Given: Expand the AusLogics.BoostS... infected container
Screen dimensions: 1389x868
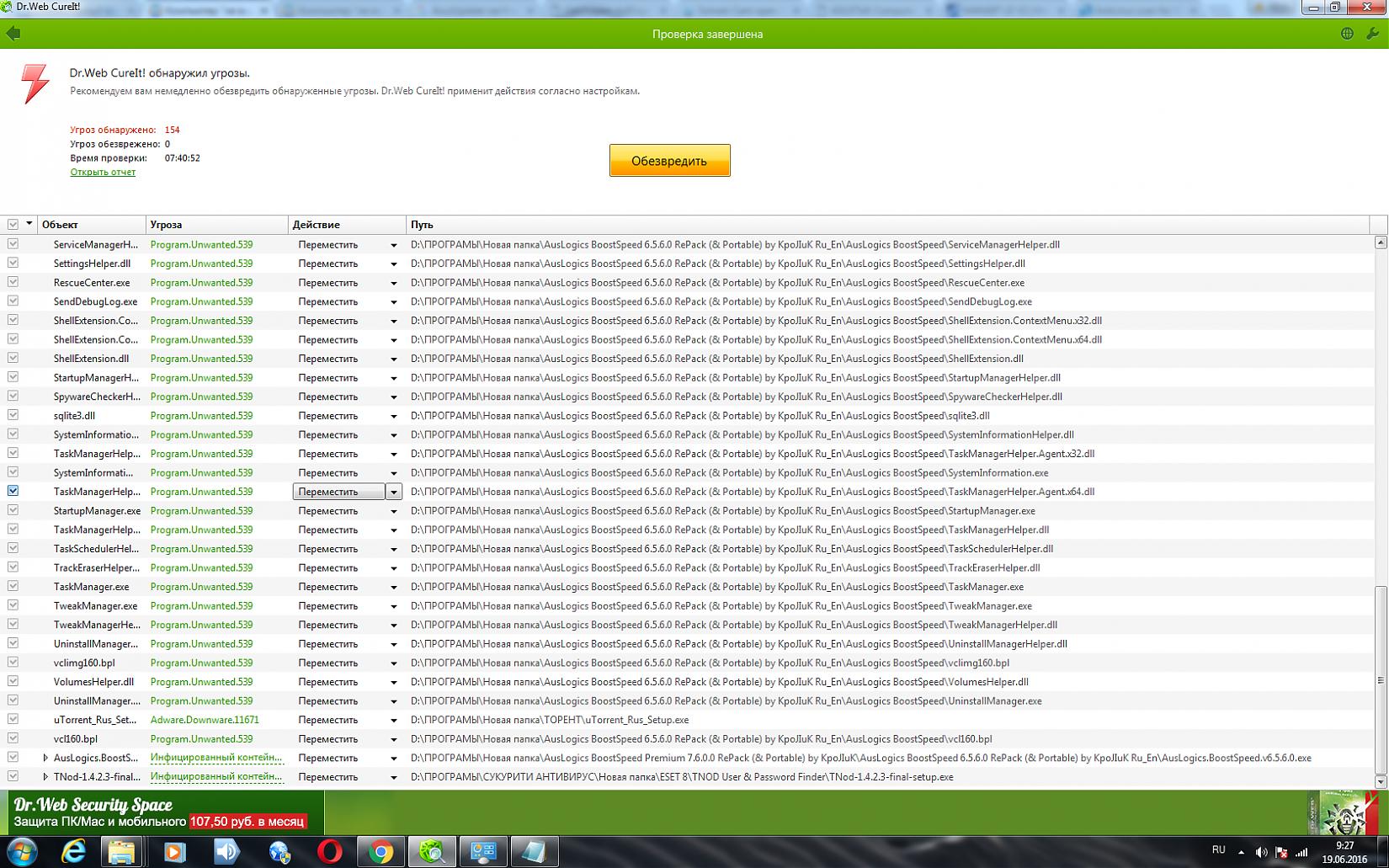Looking at the screenshot, I should pyautogui.click(x=45, y=758).
